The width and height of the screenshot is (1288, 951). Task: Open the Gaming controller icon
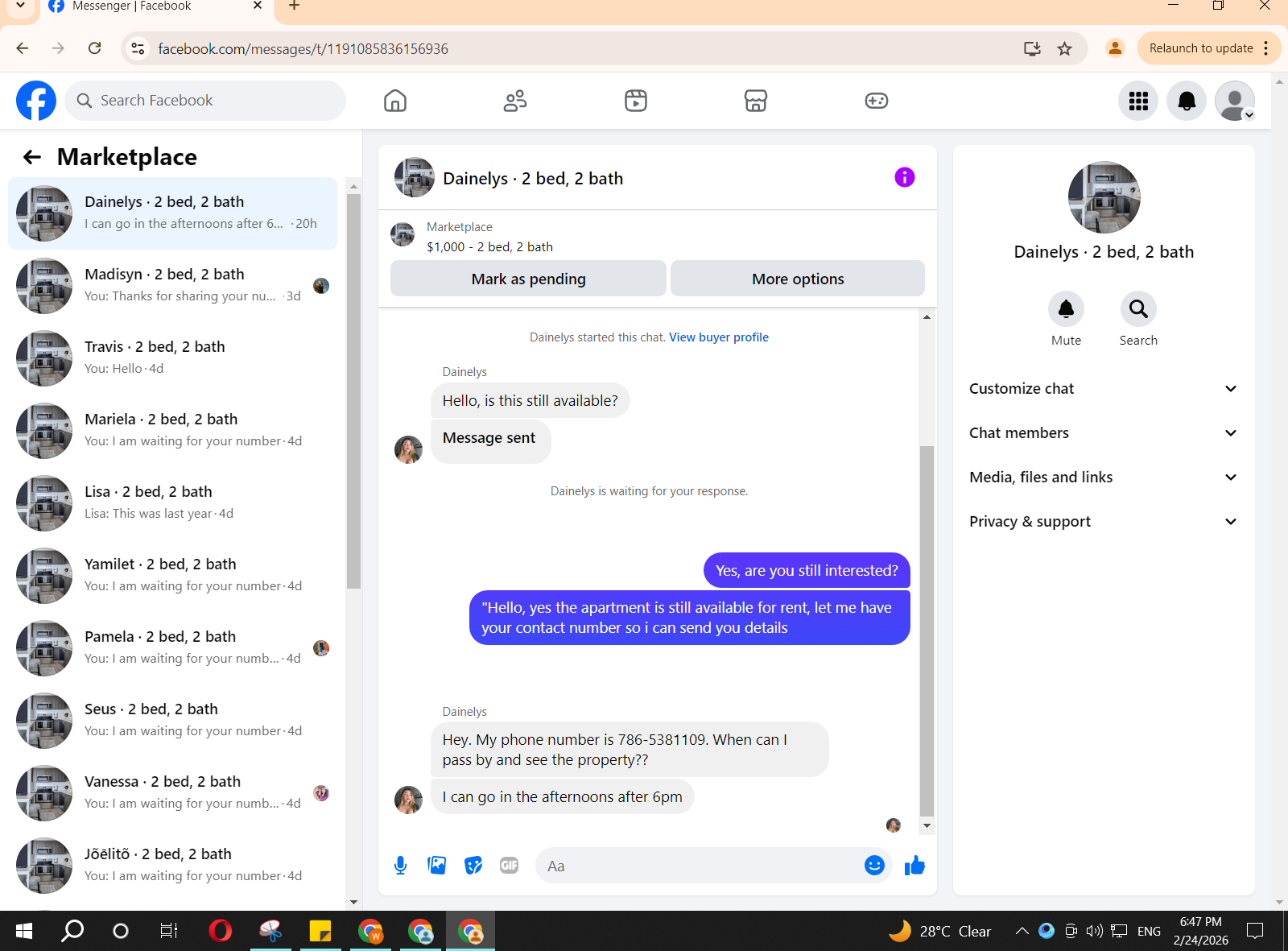tap(877, 101)
